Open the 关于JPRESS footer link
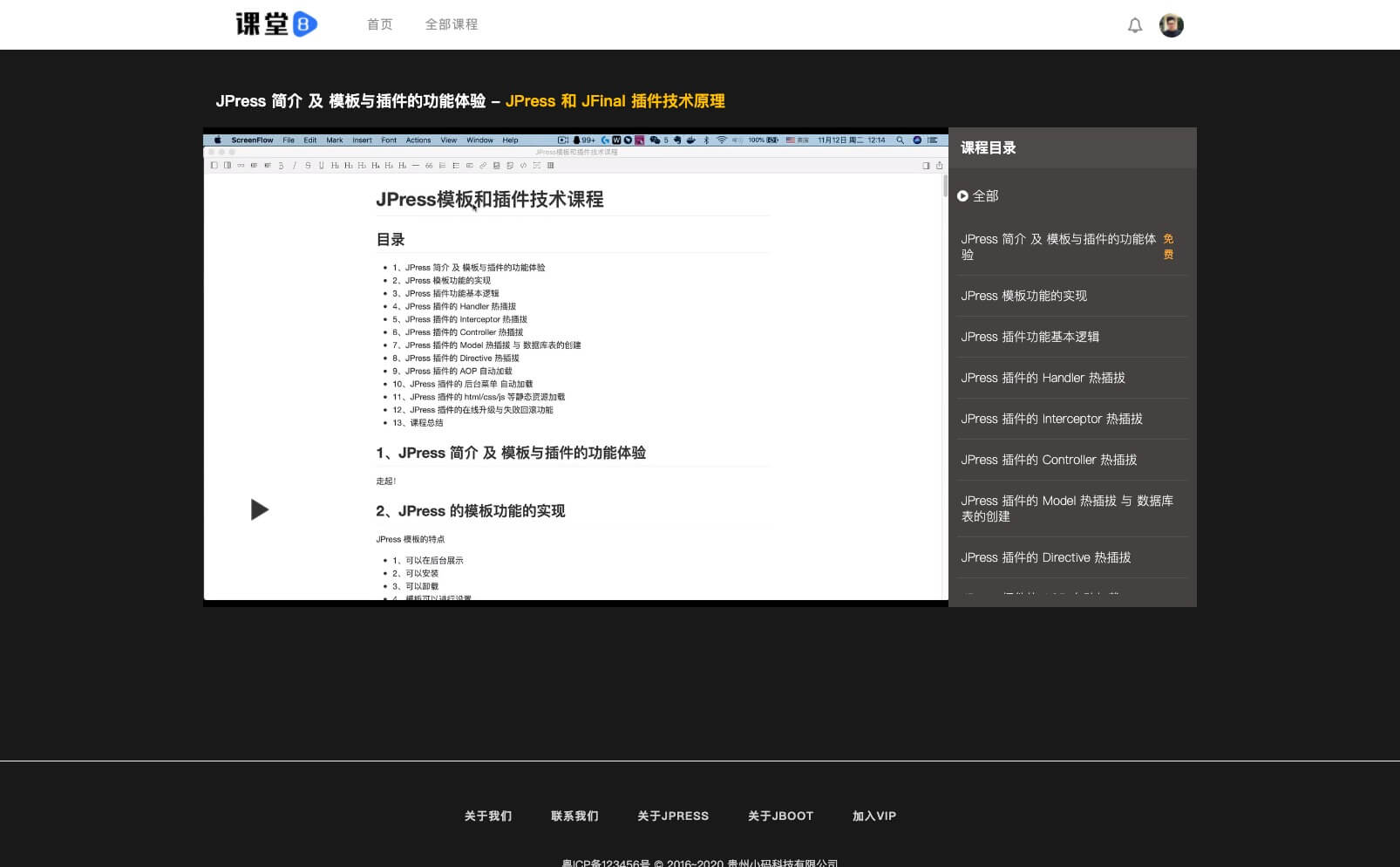The image size is (1400, 867). [673, 816]
